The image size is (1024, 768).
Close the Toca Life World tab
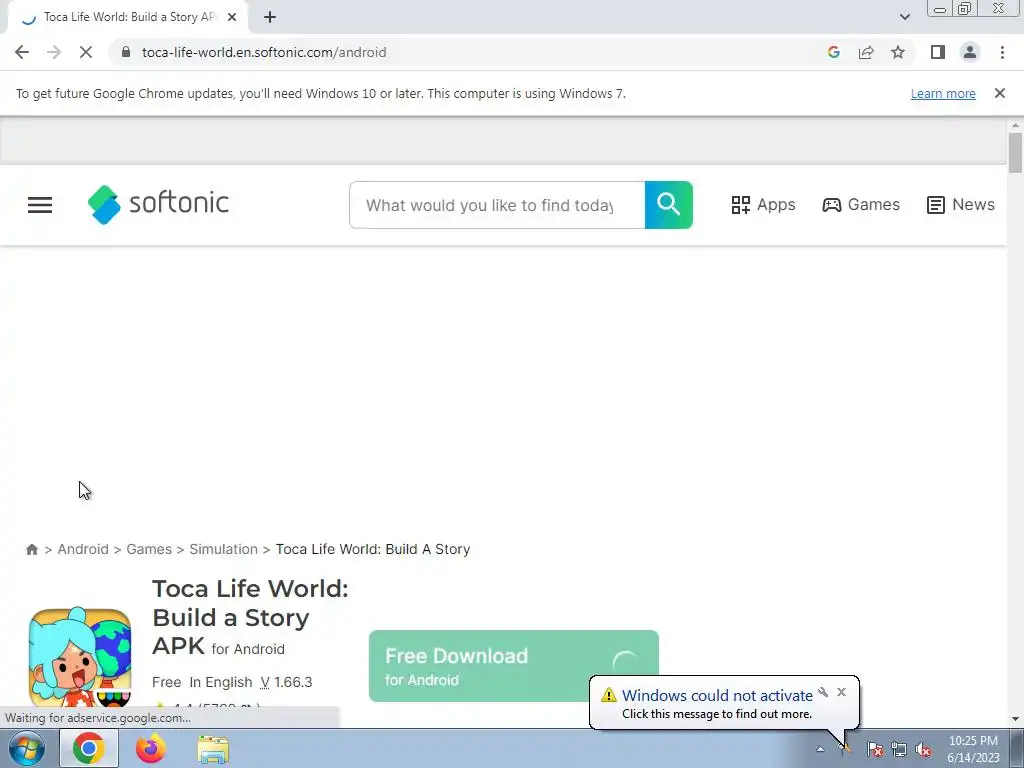(x=232, y=18)
